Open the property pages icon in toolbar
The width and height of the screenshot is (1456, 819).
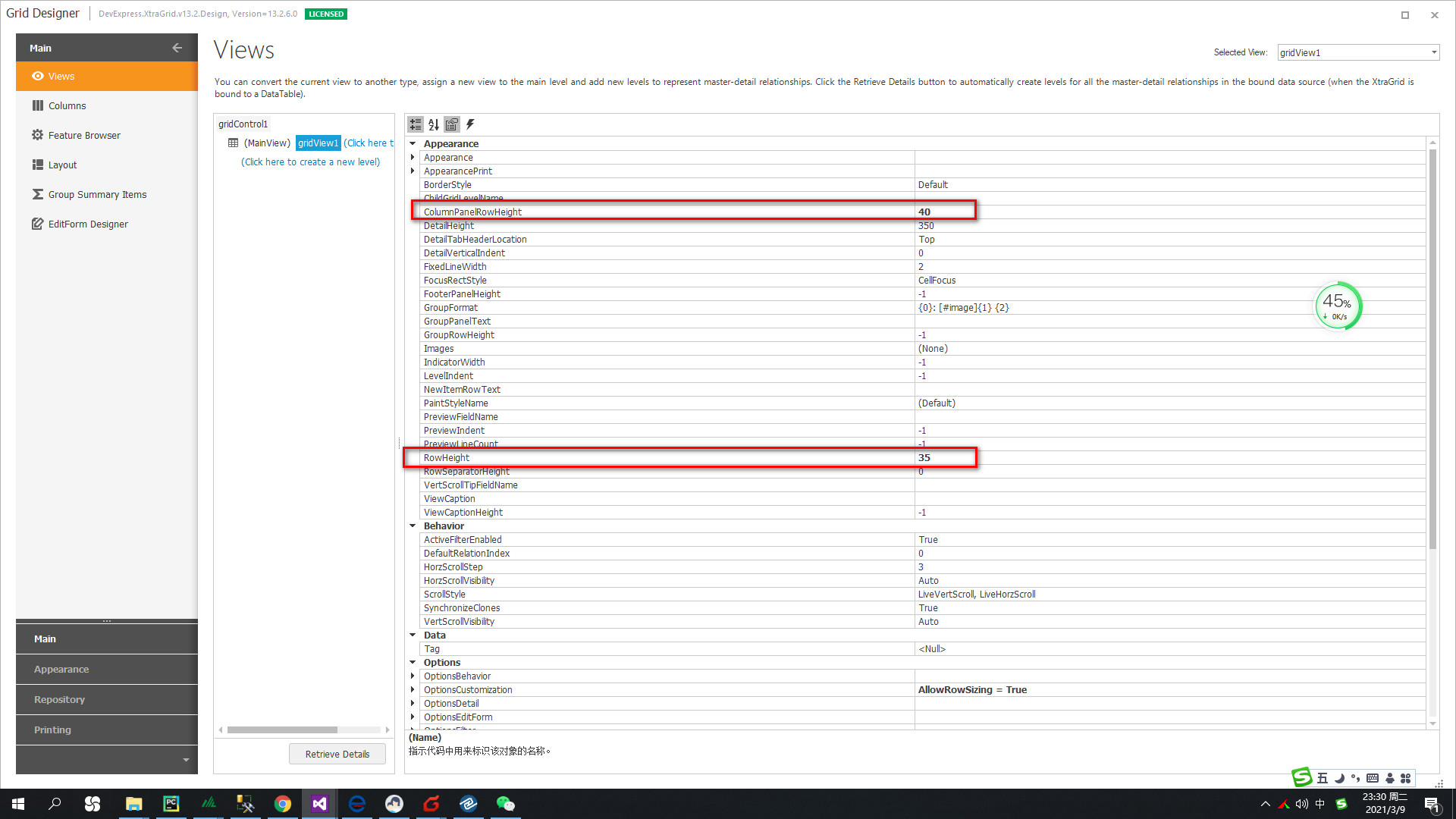pos(452,124)
